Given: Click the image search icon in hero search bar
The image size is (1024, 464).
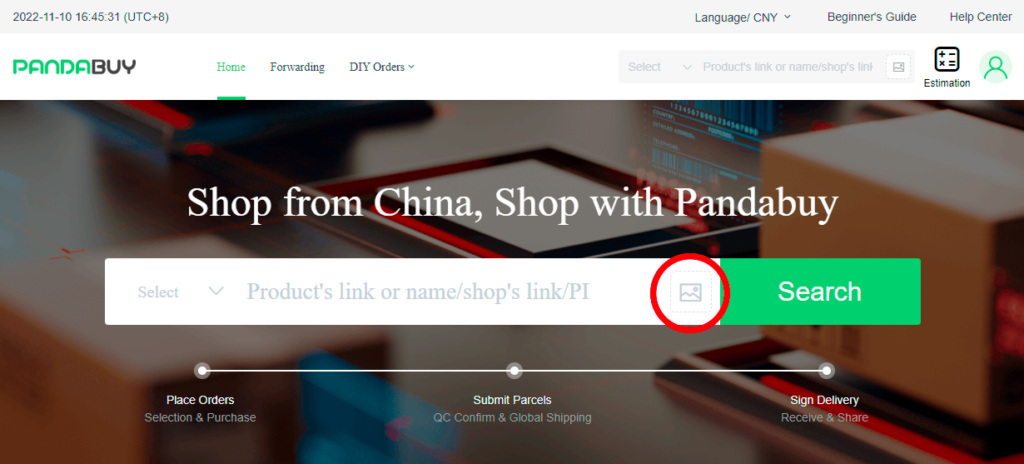Looking at the screenshot, I should click(690, 292).
